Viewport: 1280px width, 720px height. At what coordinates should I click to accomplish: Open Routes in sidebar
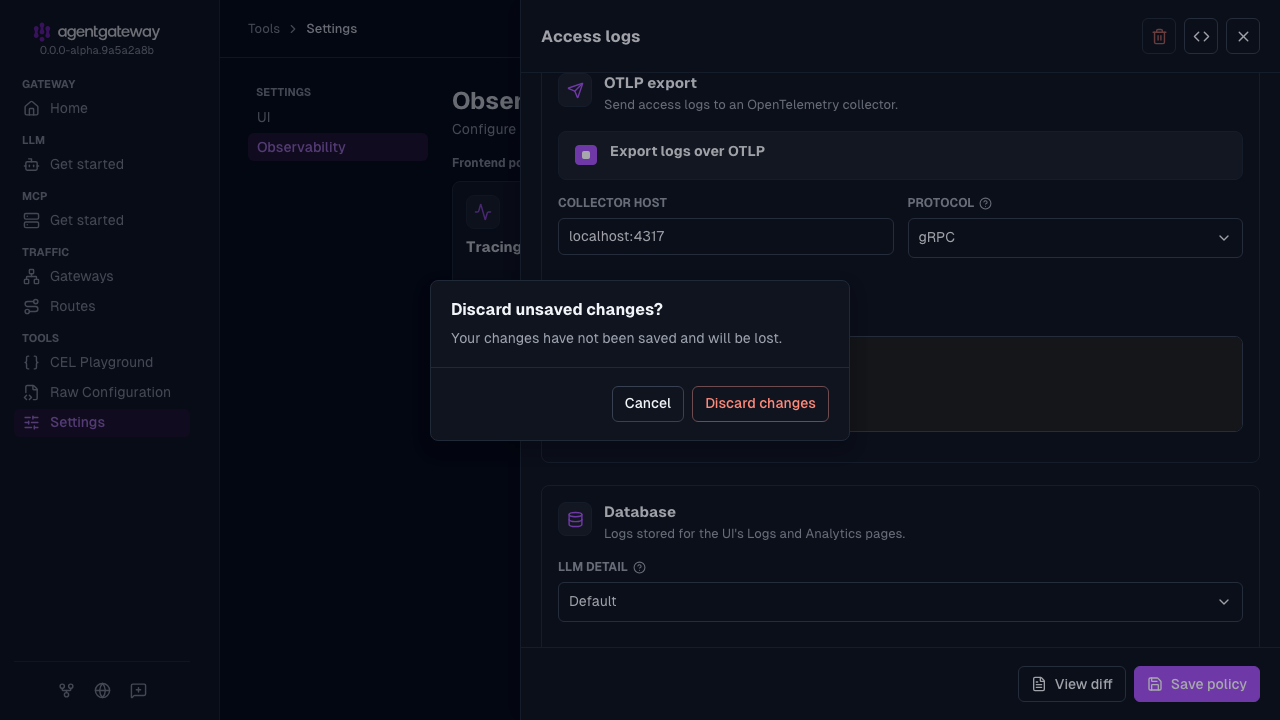[102, 306]
